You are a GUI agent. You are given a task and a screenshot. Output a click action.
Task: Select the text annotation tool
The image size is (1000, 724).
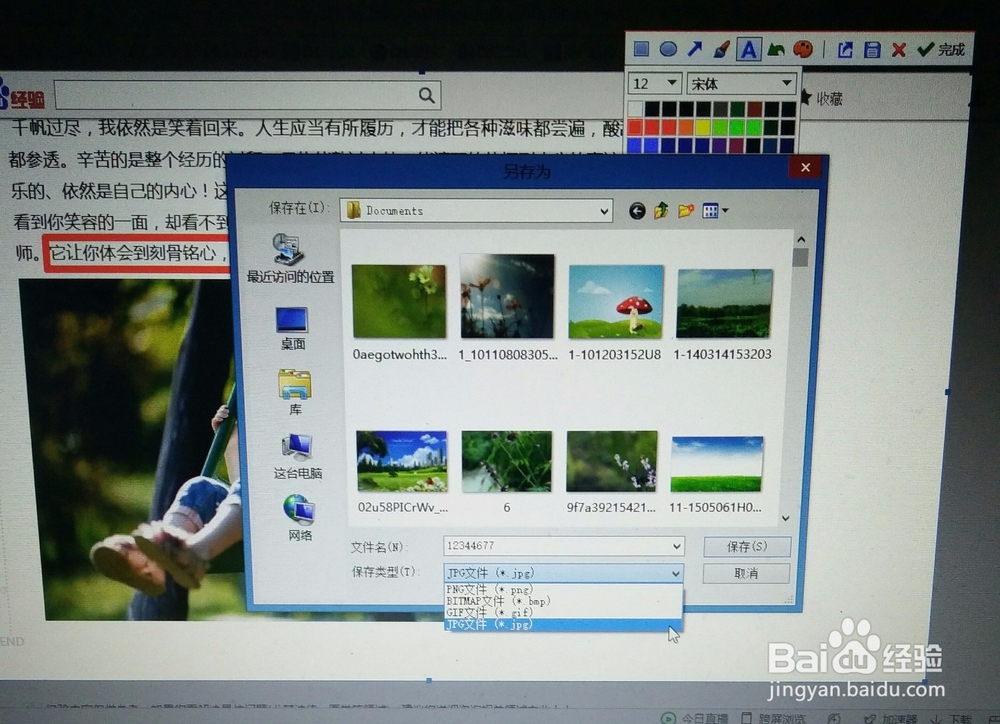pos(749,48)
